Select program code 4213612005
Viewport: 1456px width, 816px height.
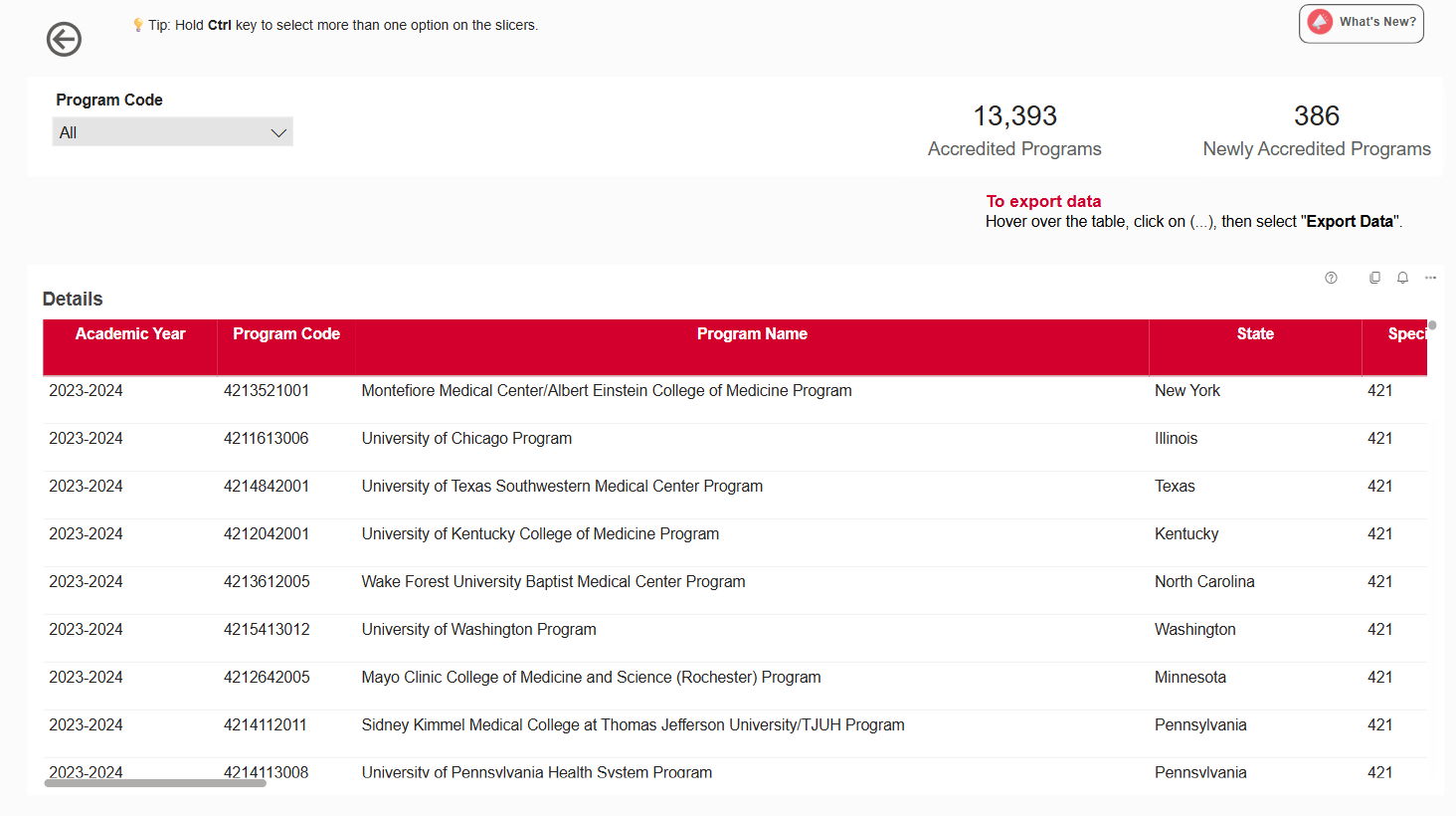point(267,582)
